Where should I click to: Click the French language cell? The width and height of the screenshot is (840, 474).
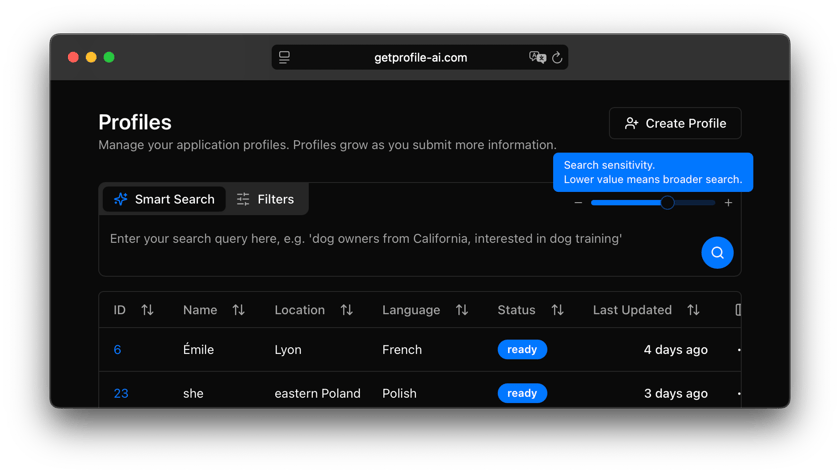[402, 350]
